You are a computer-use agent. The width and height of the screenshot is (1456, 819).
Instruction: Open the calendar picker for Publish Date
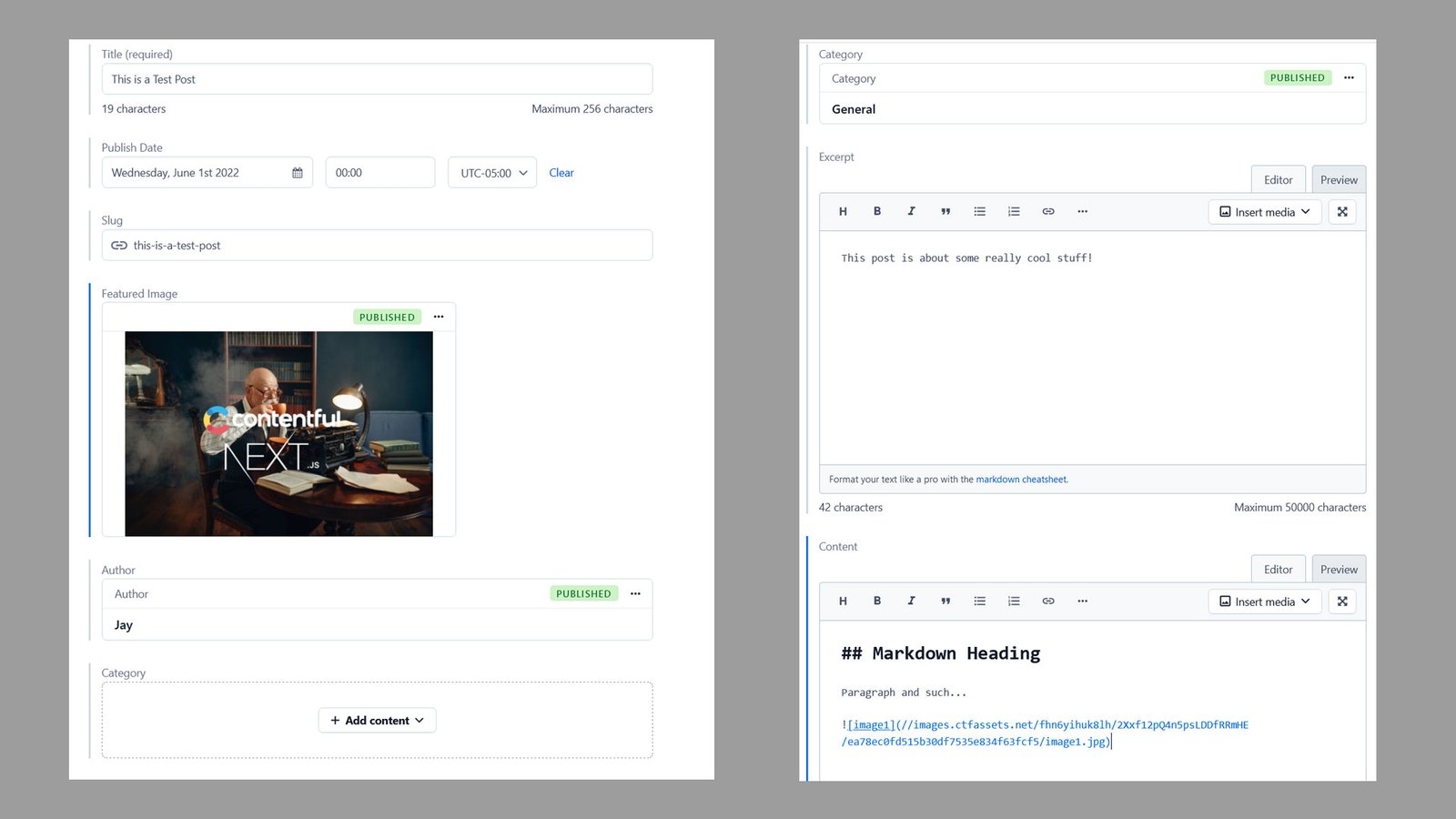(298, 173)
